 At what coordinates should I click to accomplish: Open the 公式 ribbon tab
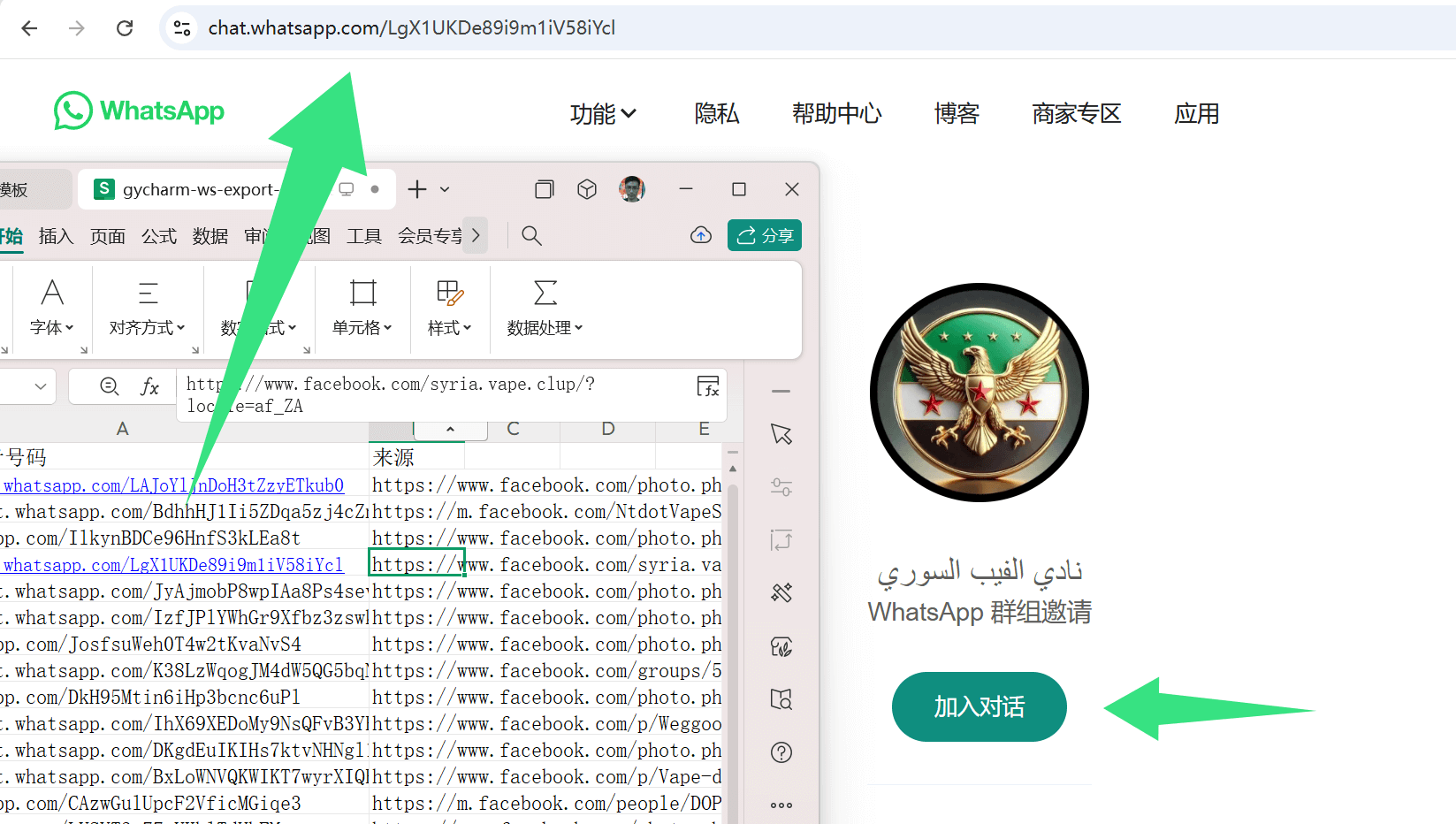pyautogui.click(x=159, y=236)
